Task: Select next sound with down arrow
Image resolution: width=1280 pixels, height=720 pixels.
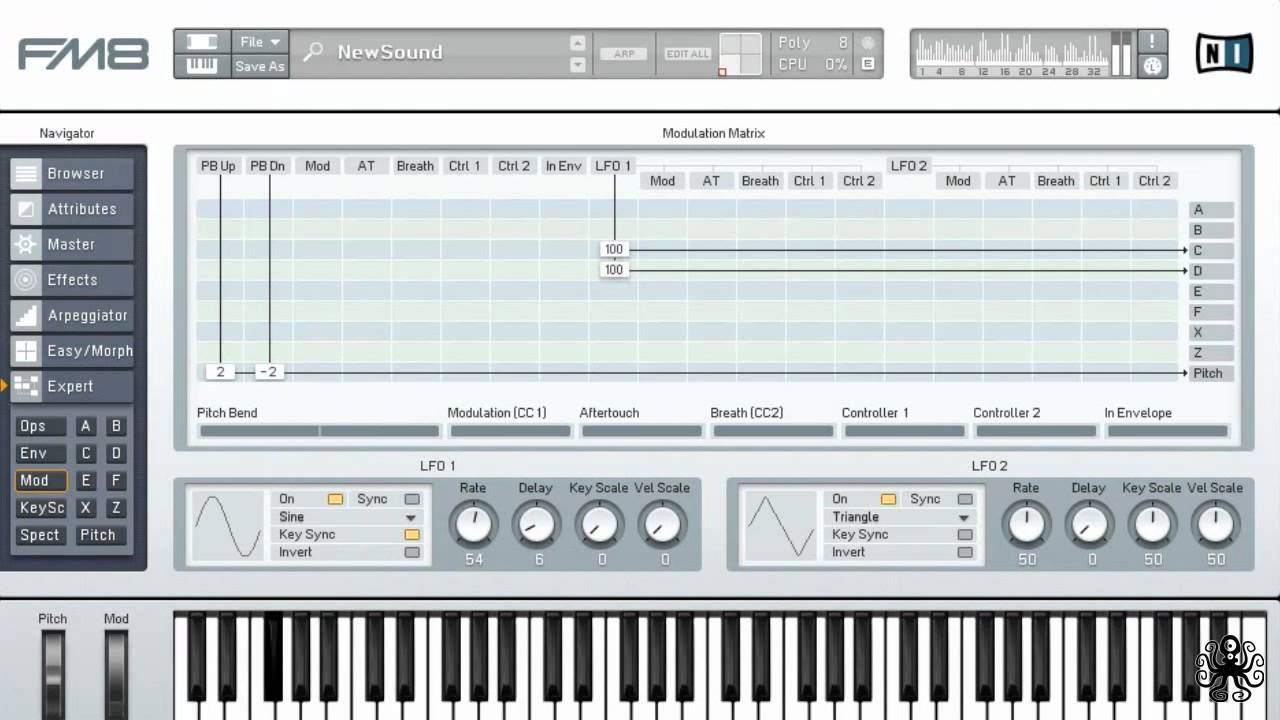Action: (577, 65)
